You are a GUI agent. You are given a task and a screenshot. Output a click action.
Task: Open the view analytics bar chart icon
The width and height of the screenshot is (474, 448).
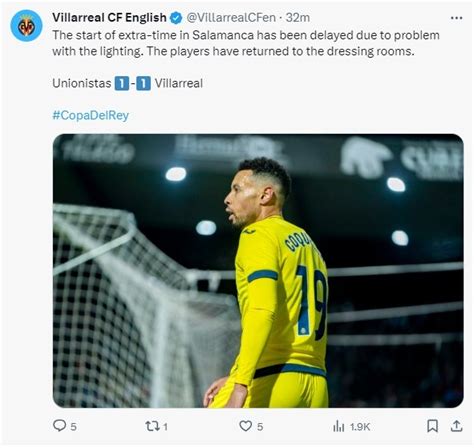[x=339, y=426]
